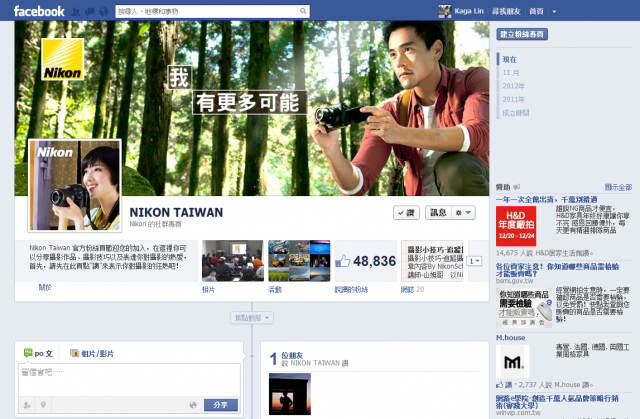Click the NIKON TAIWAN page title
640x419 pixels.
176,213
